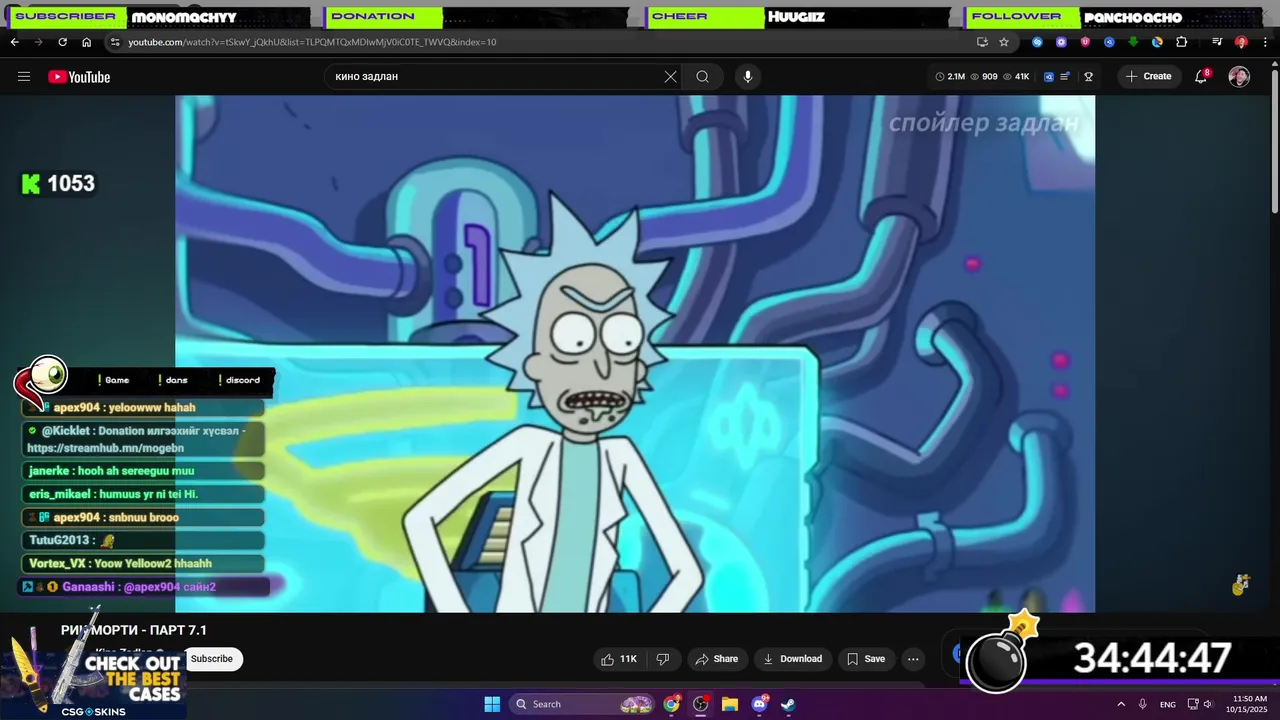Click the Windows taskbar Search box
The width and height of the screenshot is (1280, 720).
pyautogui.click(x=583, y=704)
